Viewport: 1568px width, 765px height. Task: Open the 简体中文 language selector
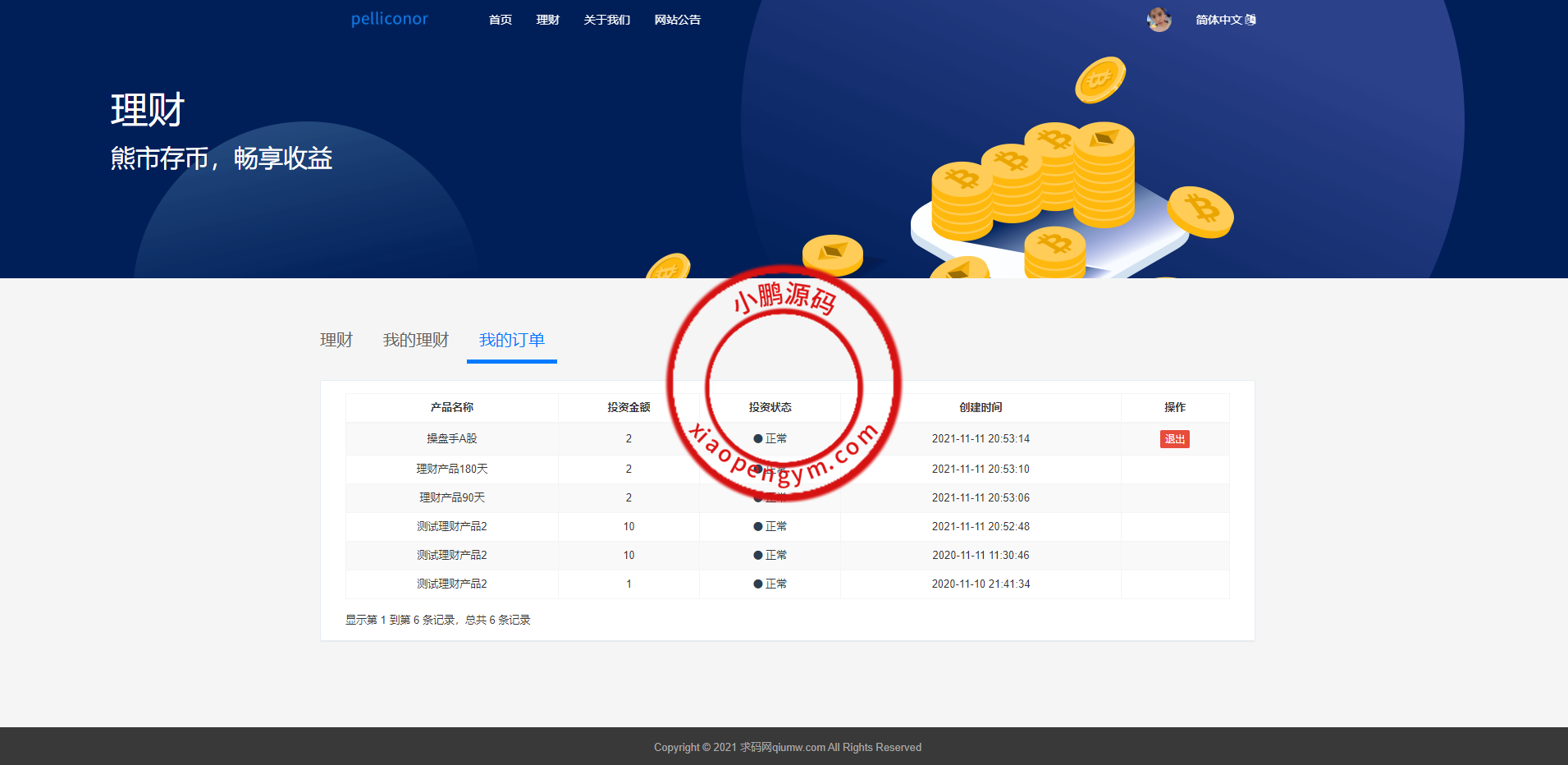tap(1225, 20)
